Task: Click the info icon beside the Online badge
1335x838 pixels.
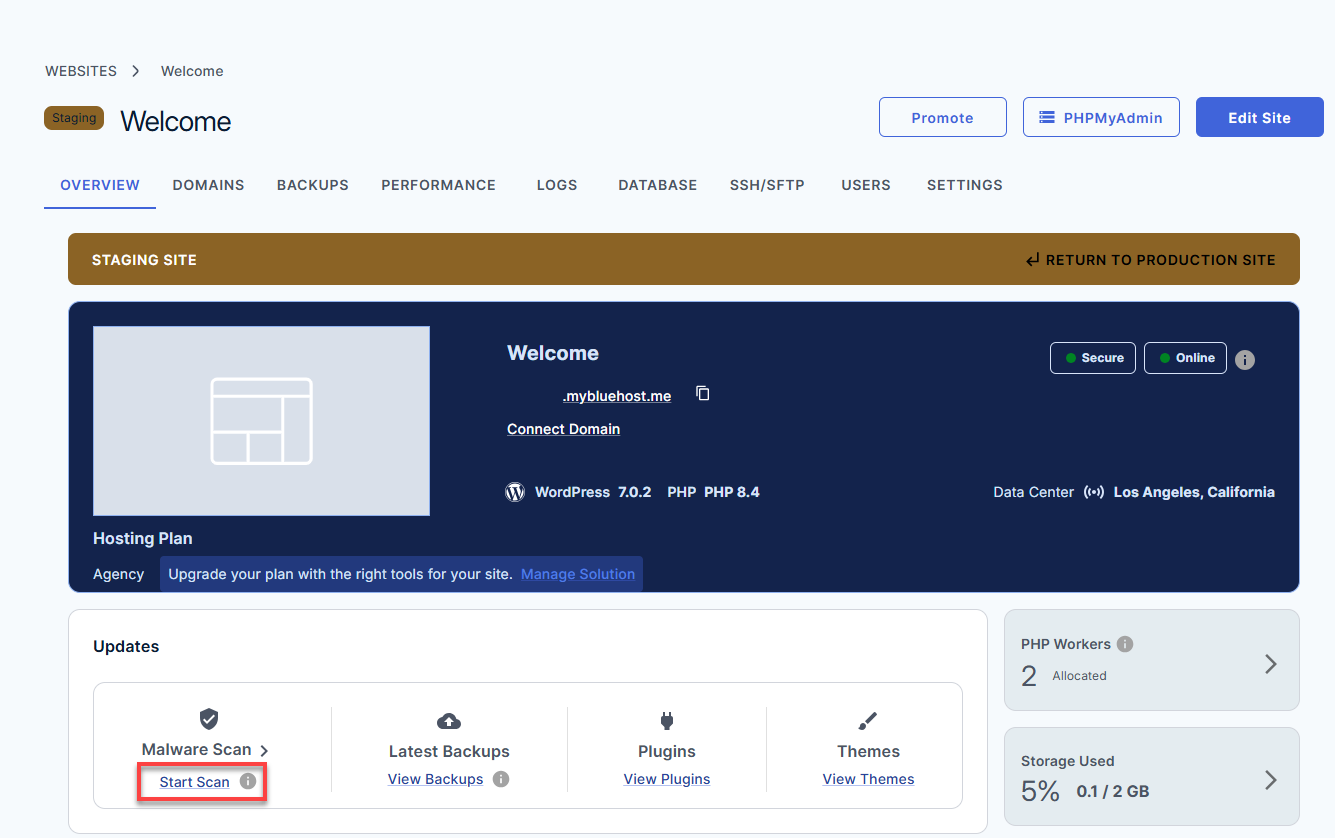Action: click(x=1245, y=360)
